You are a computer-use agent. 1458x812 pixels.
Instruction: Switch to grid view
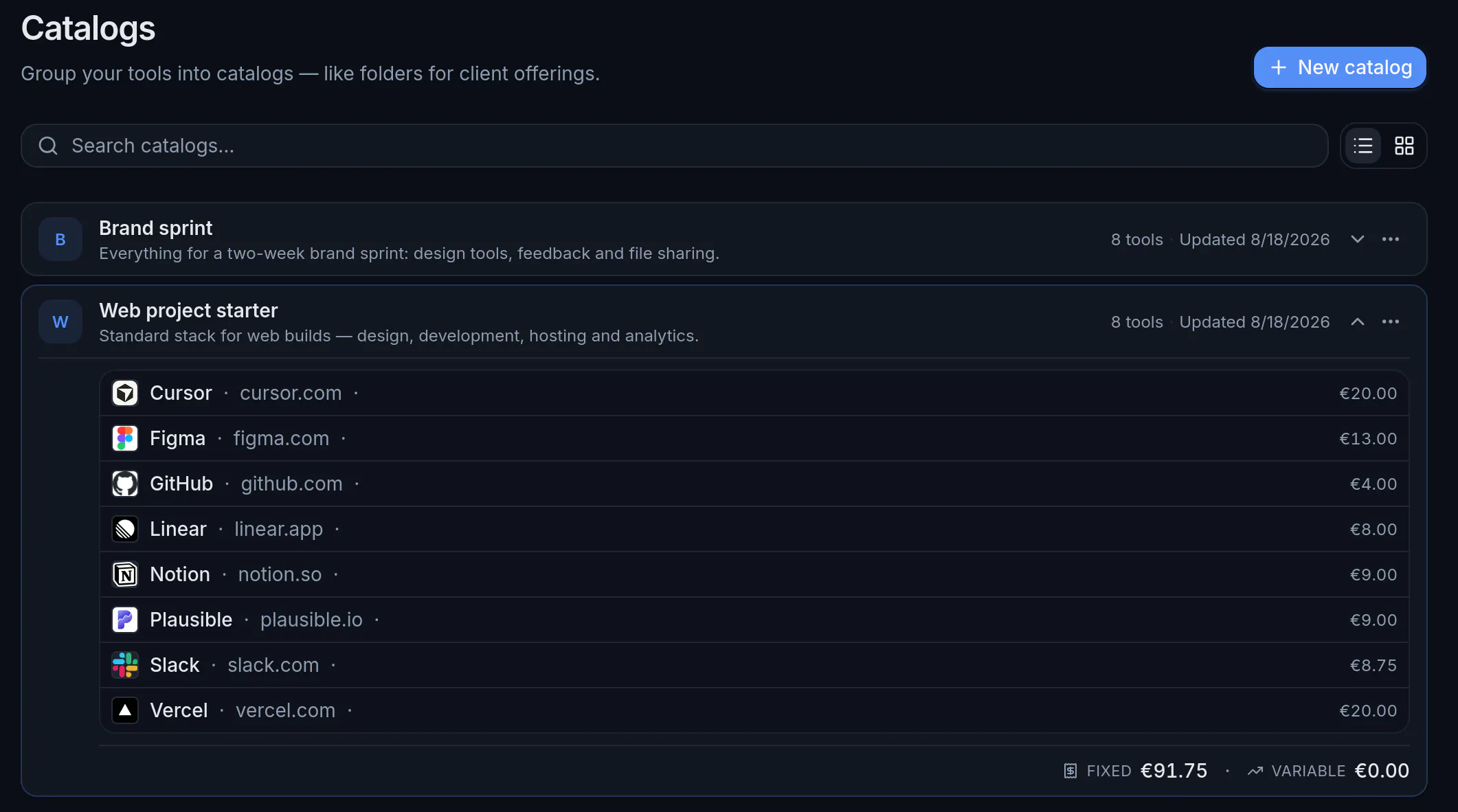tap(1404, 146)
